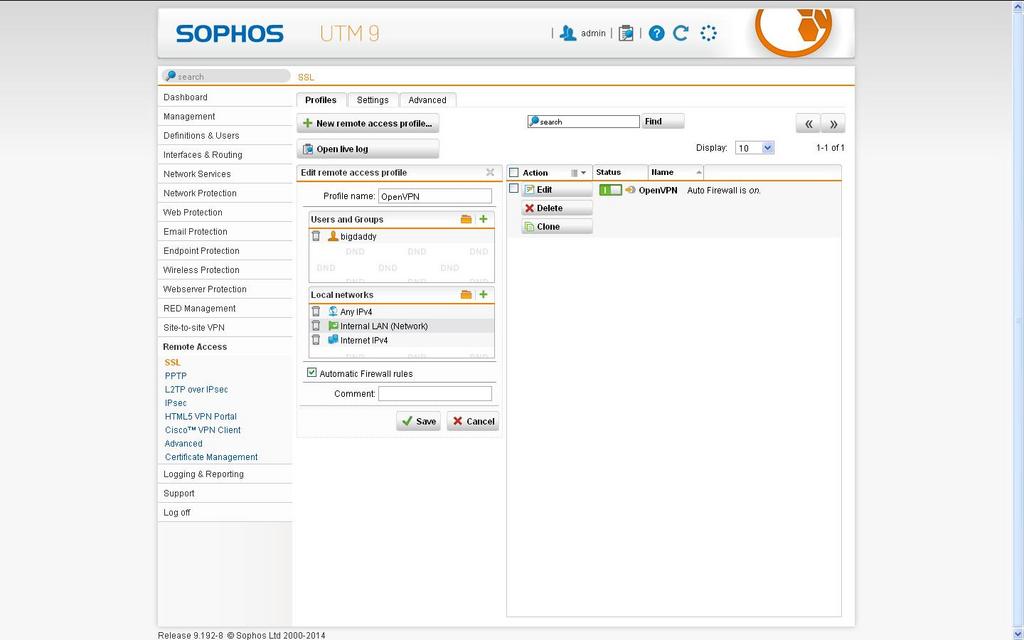Viewport: 1024px width, 640px height.
Task: Click Open live log button
Action: 368,149
